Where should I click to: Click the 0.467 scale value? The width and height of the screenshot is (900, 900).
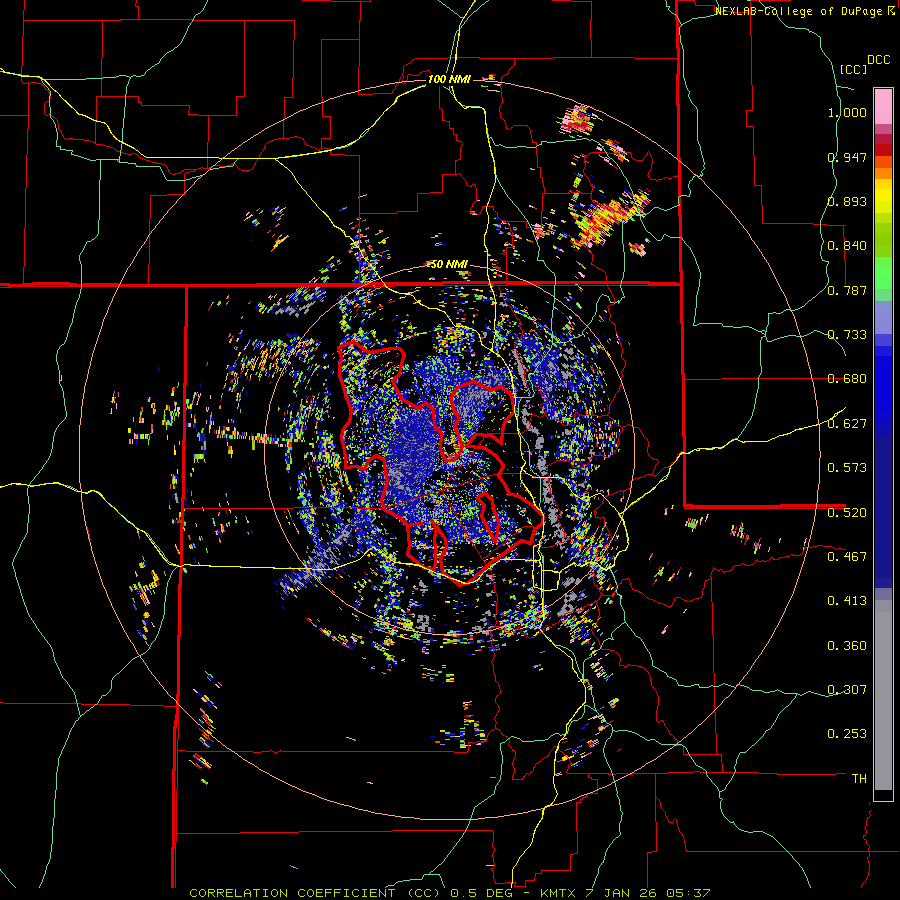(847, 556)
